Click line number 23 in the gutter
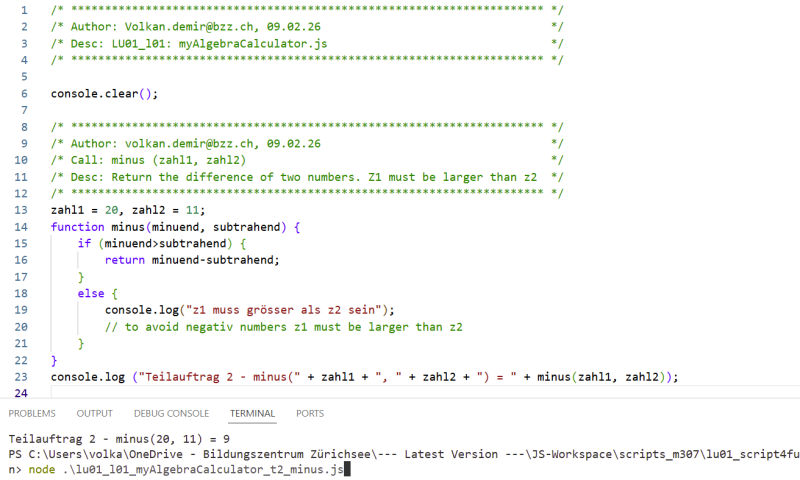The width and height of the screenshot is (800, 480). 21,377
